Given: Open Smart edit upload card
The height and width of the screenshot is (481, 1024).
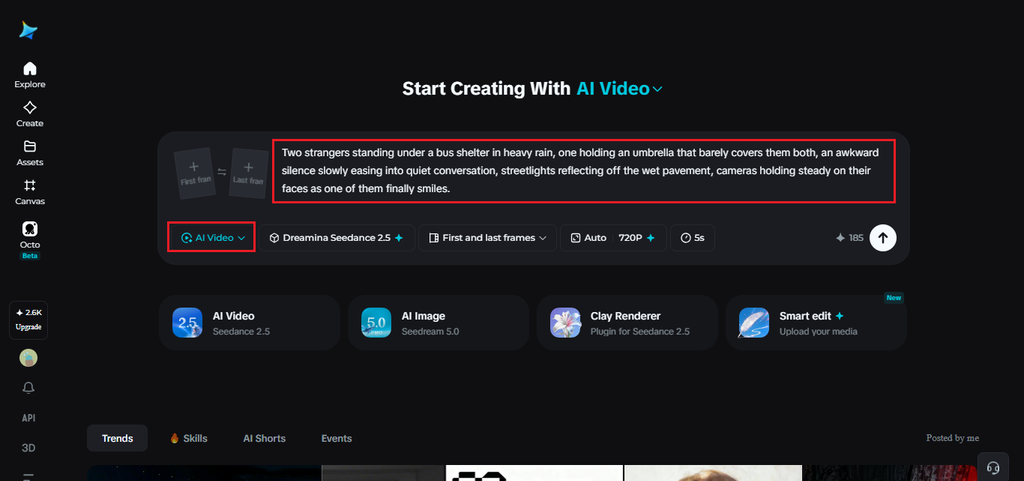Looking at the screenshot, I should (x=816, y=322).
